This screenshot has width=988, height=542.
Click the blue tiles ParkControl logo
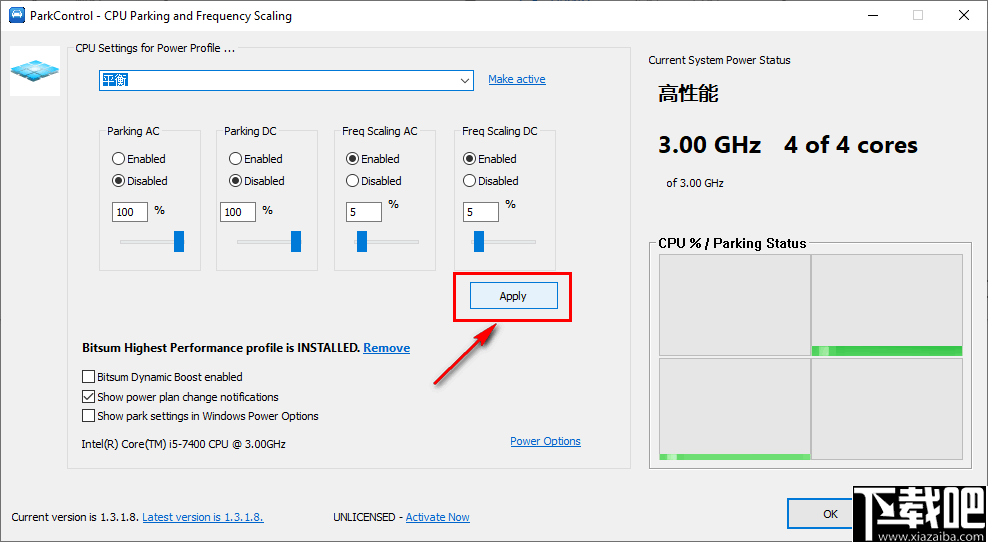point(35,71)
